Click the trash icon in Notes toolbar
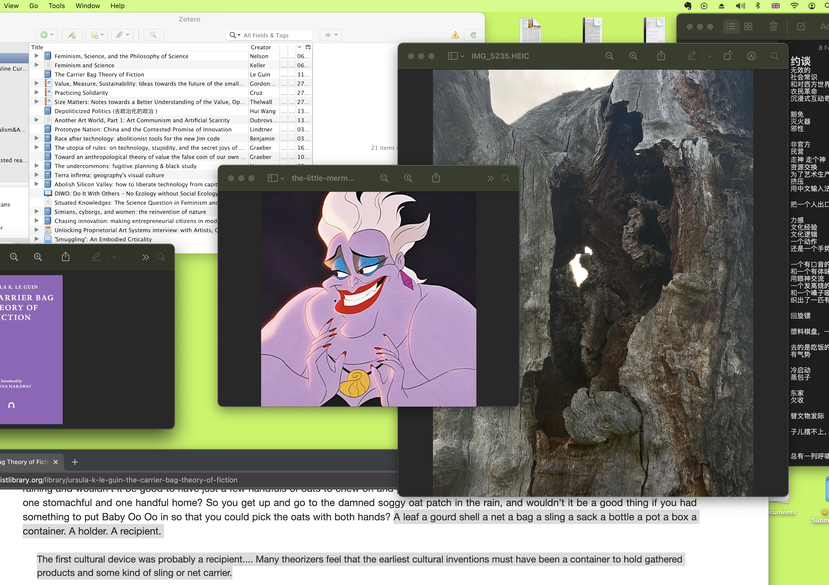This screenshot has height=585, width=829. pos(773,27)
